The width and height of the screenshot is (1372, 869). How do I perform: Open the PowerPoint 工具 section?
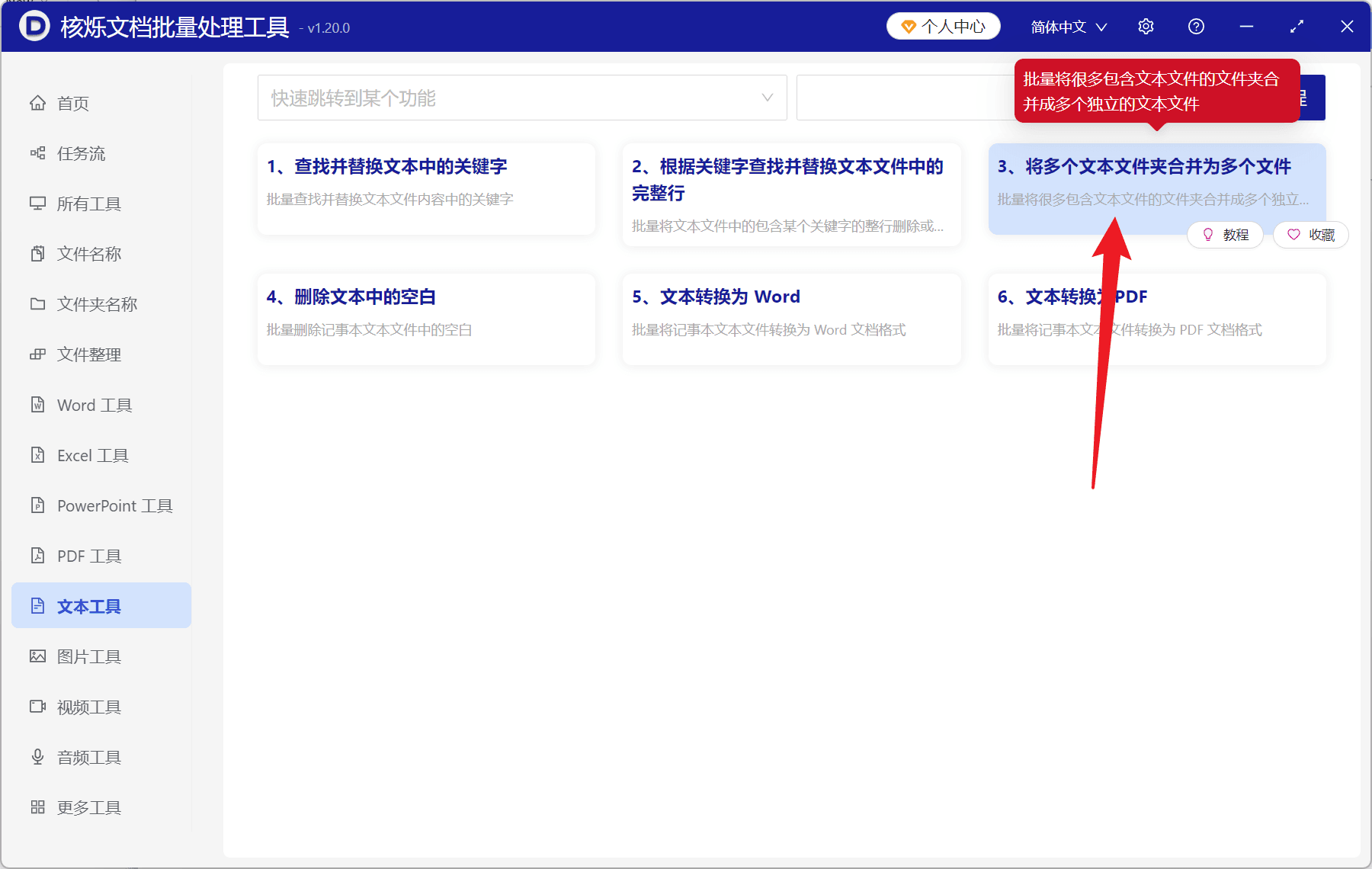(x=113, y=505)
